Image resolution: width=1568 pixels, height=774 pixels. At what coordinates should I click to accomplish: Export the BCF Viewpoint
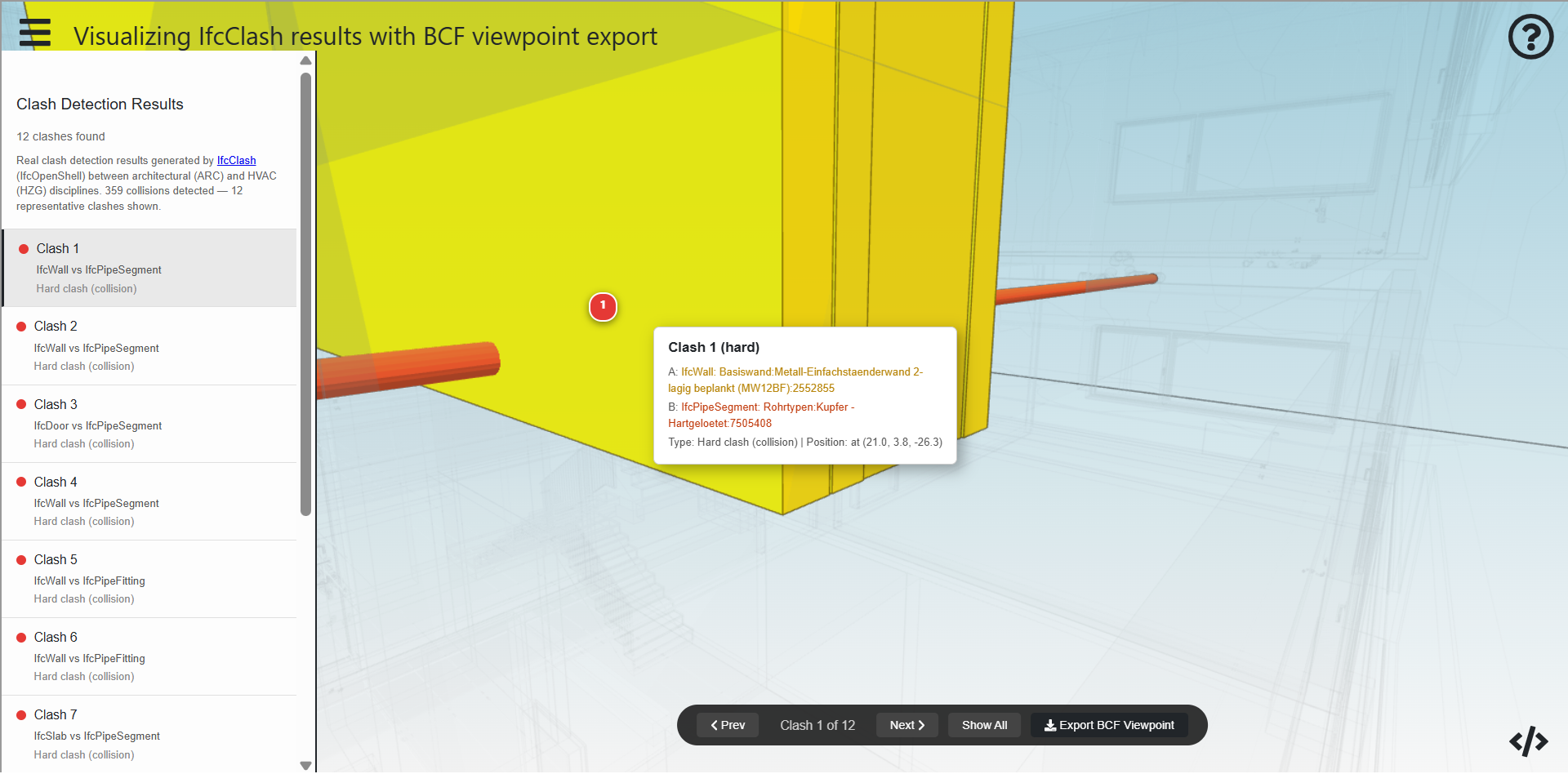pos(1108,725)
